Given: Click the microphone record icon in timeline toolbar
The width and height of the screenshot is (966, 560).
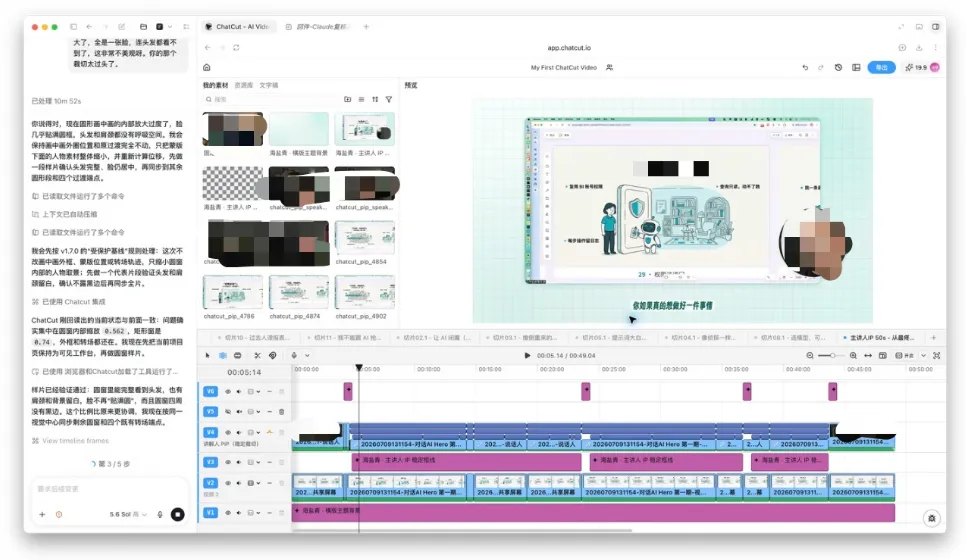Looking at the screenshot, I should [294, 355].
